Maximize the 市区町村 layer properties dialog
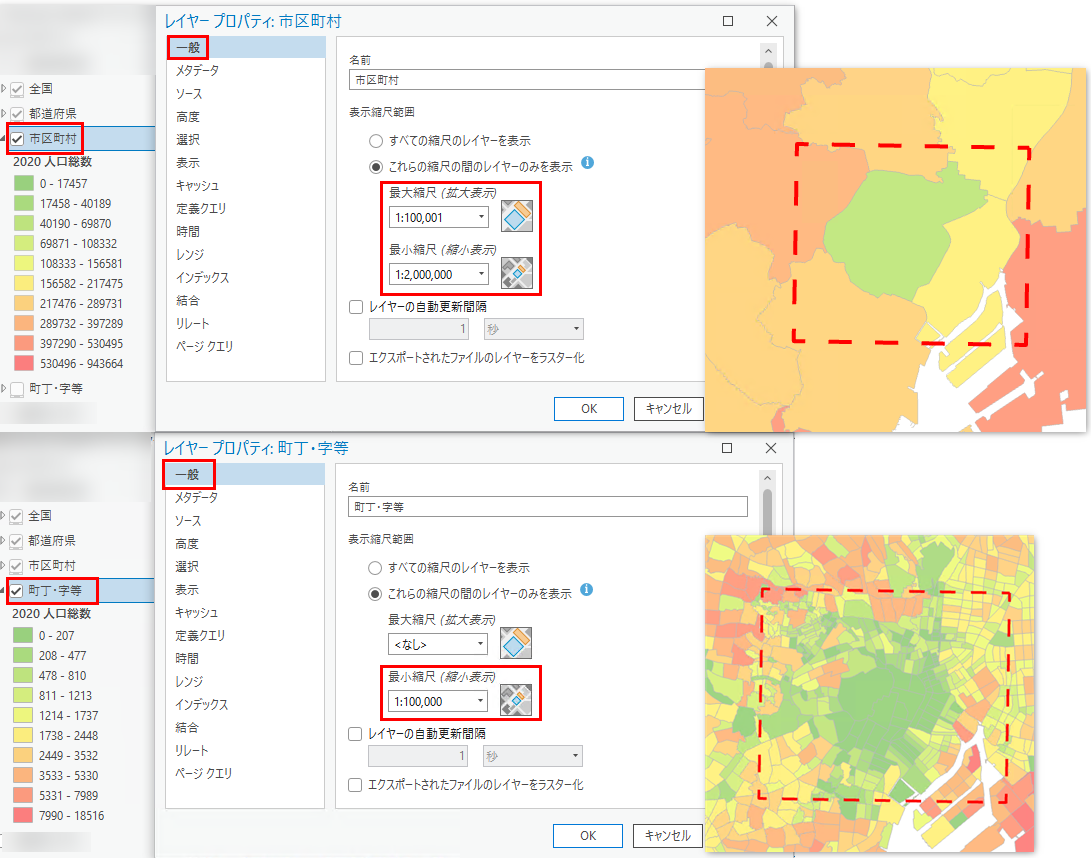 (728, 21)
